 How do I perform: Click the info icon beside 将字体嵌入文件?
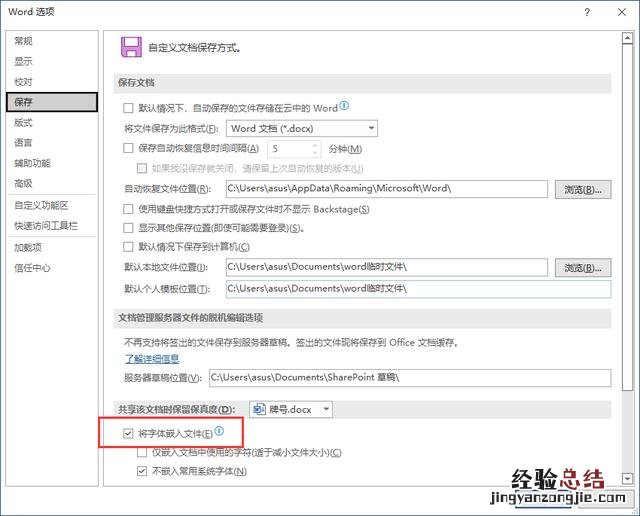(x=219, y=431)
